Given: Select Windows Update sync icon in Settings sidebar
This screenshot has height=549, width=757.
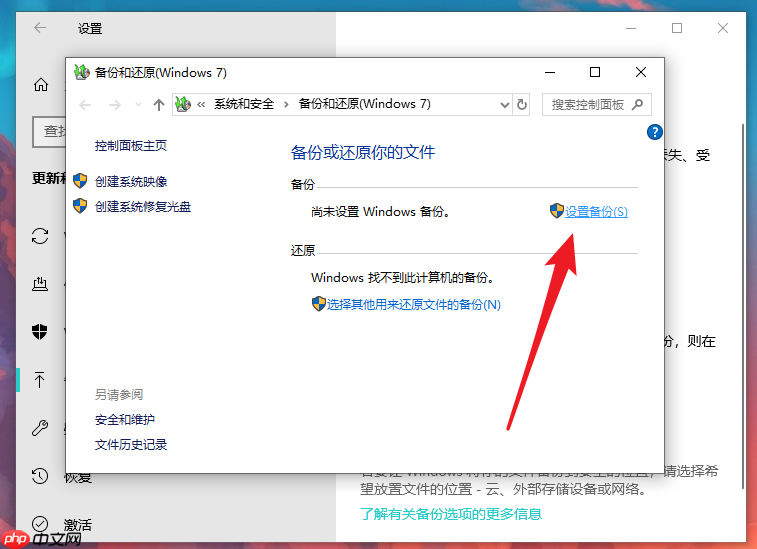Looking at the screenshot, I should pos(40,236).
